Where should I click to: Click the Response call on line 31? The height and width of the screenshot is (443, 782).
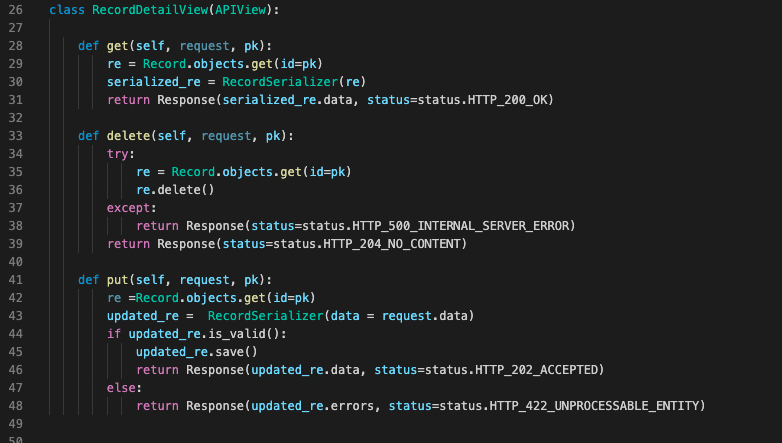click(186, 100)
